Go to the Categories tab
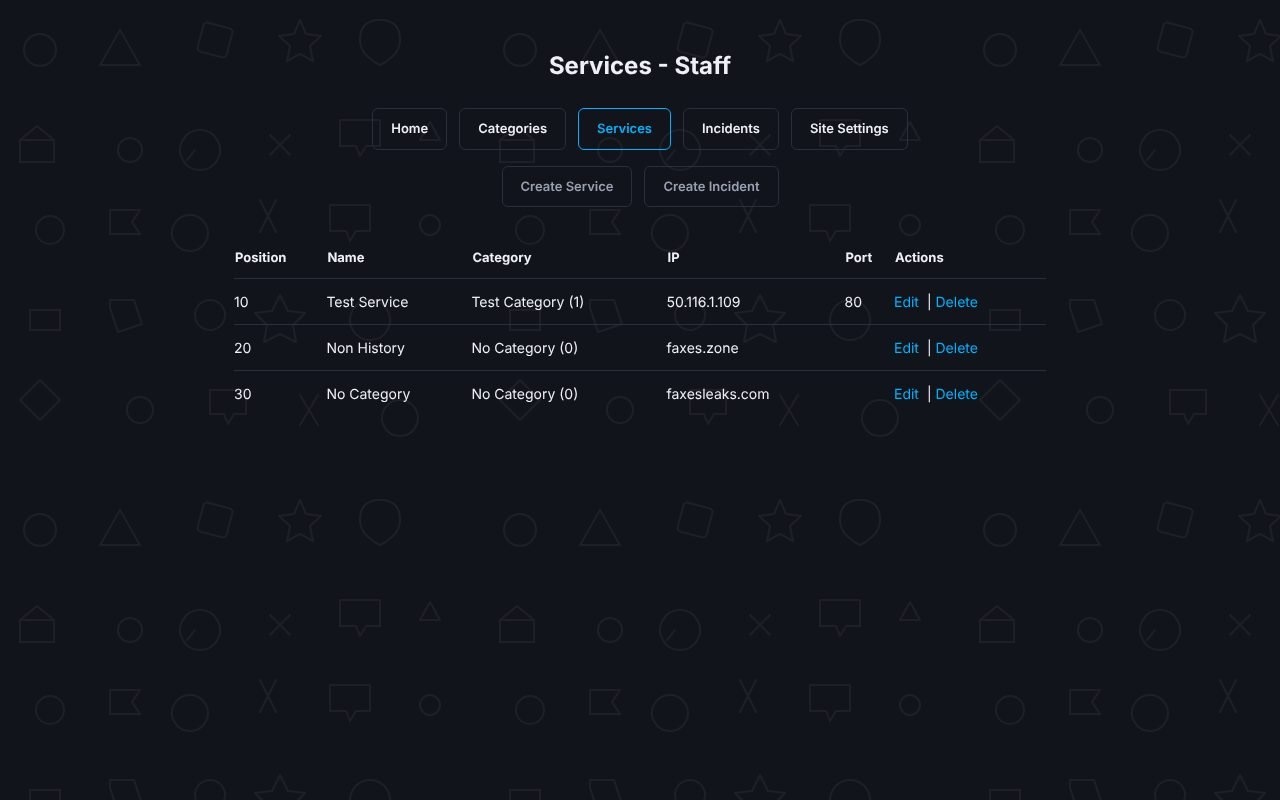This screenshot has height=800, width=1280. [x=512, y=129]
